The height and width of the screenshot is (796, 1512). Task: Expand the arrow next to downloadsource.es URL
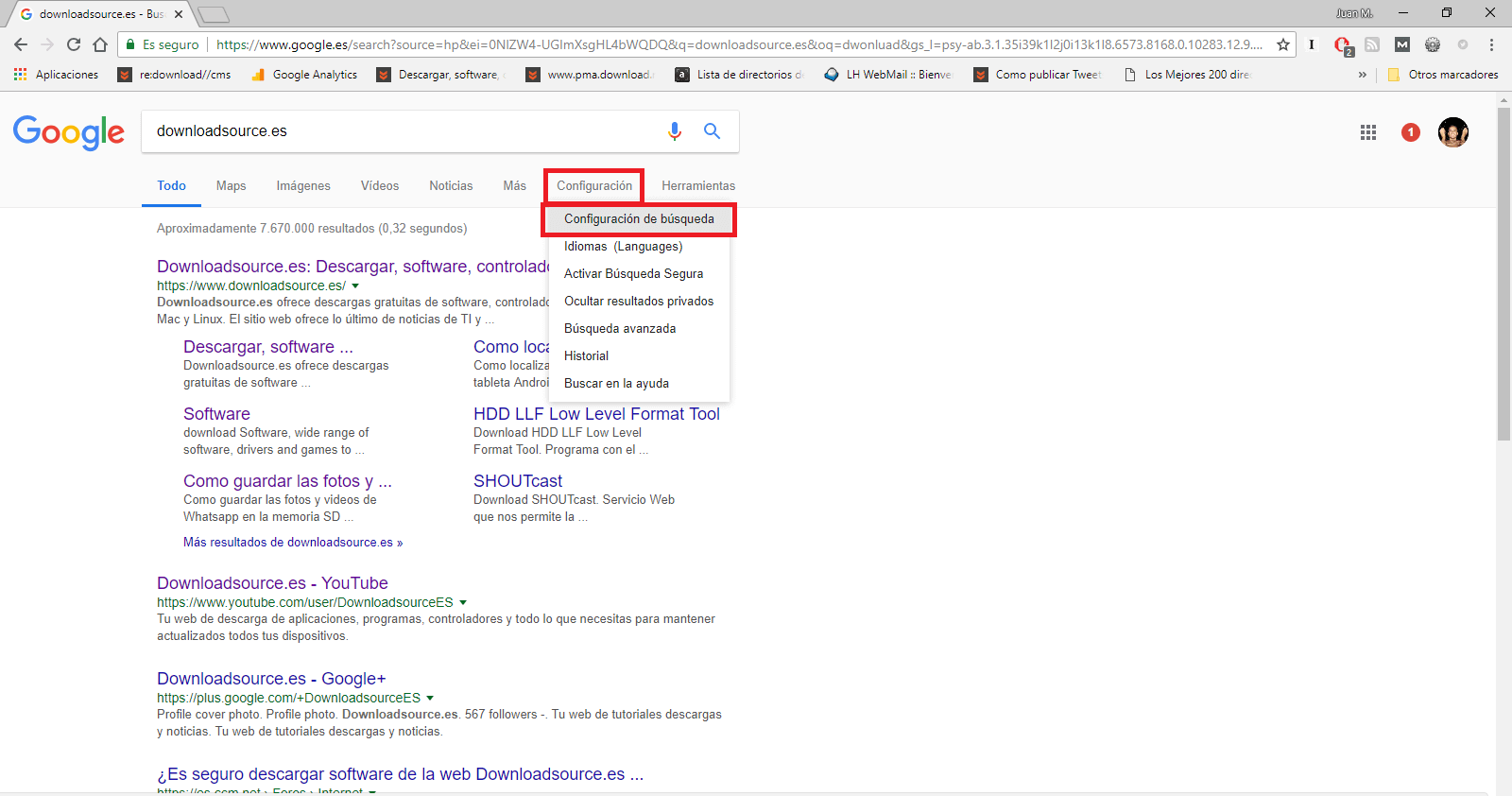pyautogui.click(x=355, y=286)
